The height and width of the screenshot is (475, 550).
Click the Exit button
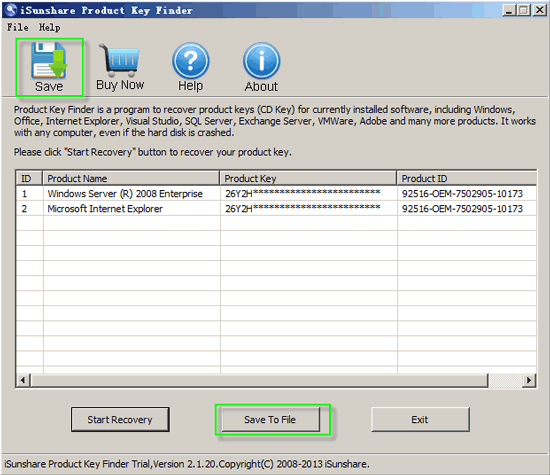(420, 419)
